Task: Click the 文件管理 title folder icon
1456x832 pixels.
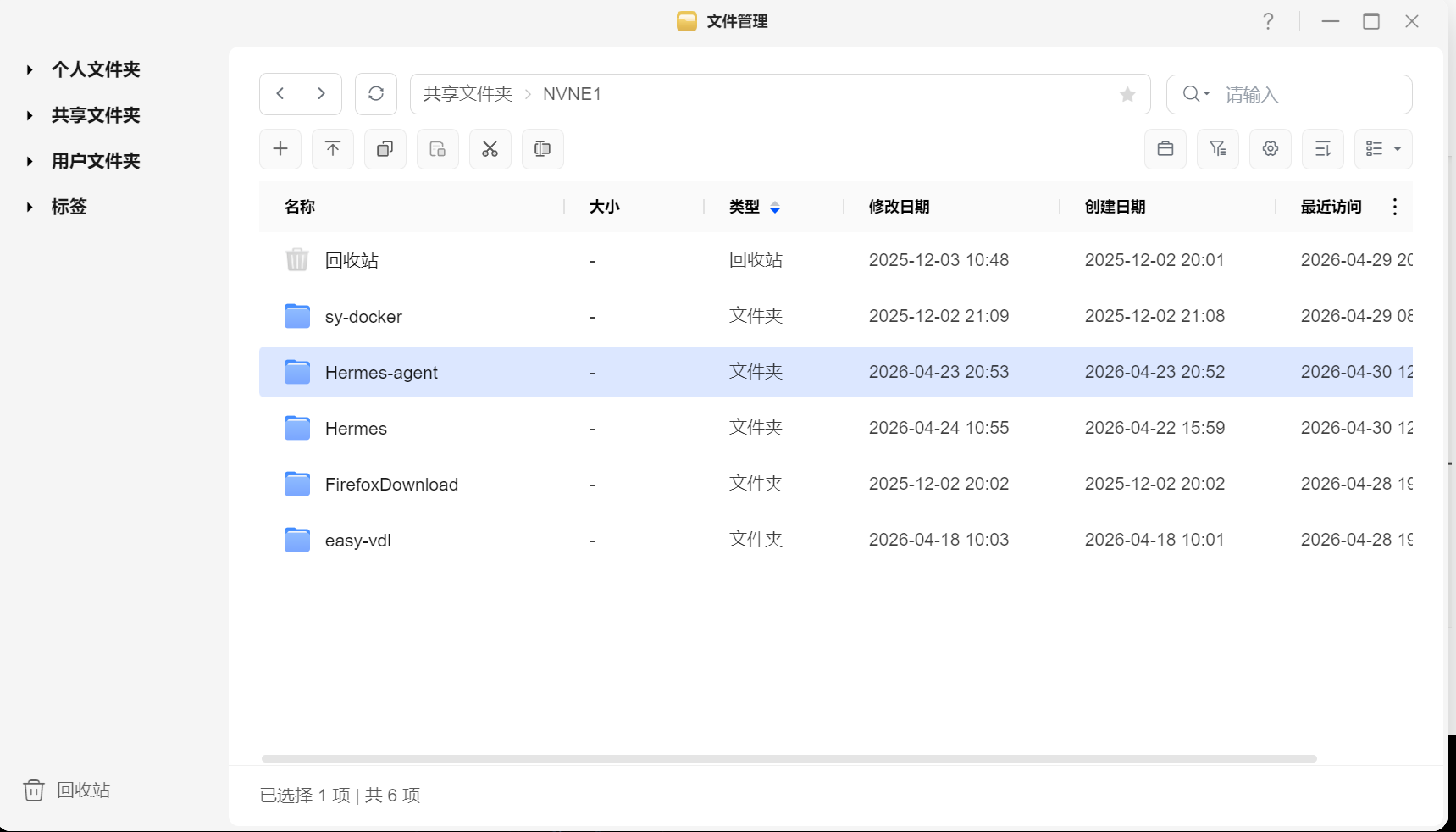Action: pyautogui.click(x=687, y=21)
